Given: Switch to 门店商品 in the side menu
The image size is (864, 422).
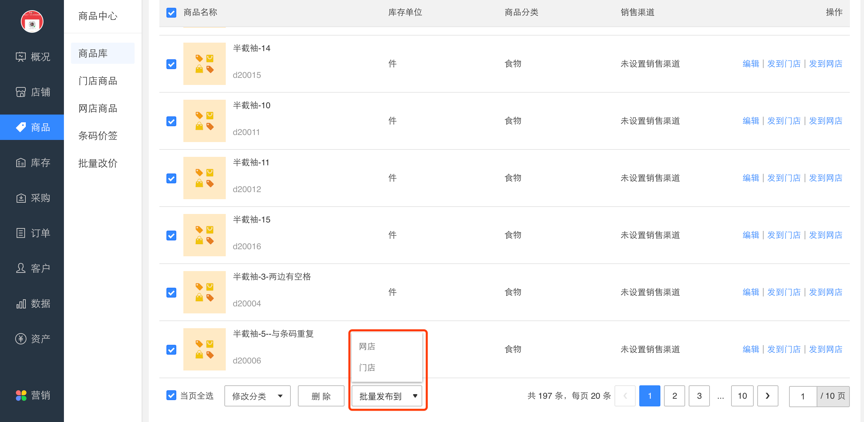Looking at the screenshot, I should (98, 81).
